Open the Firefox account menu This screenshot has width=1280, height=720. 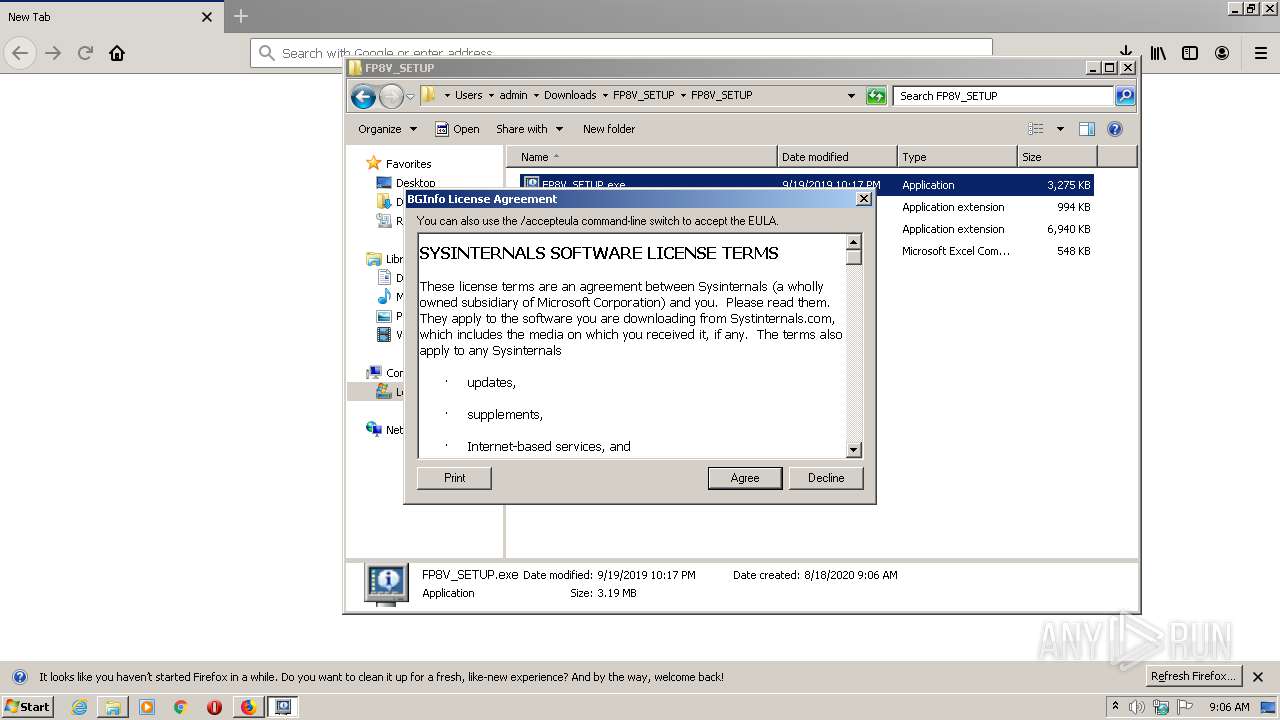(x=1222, y=53)
